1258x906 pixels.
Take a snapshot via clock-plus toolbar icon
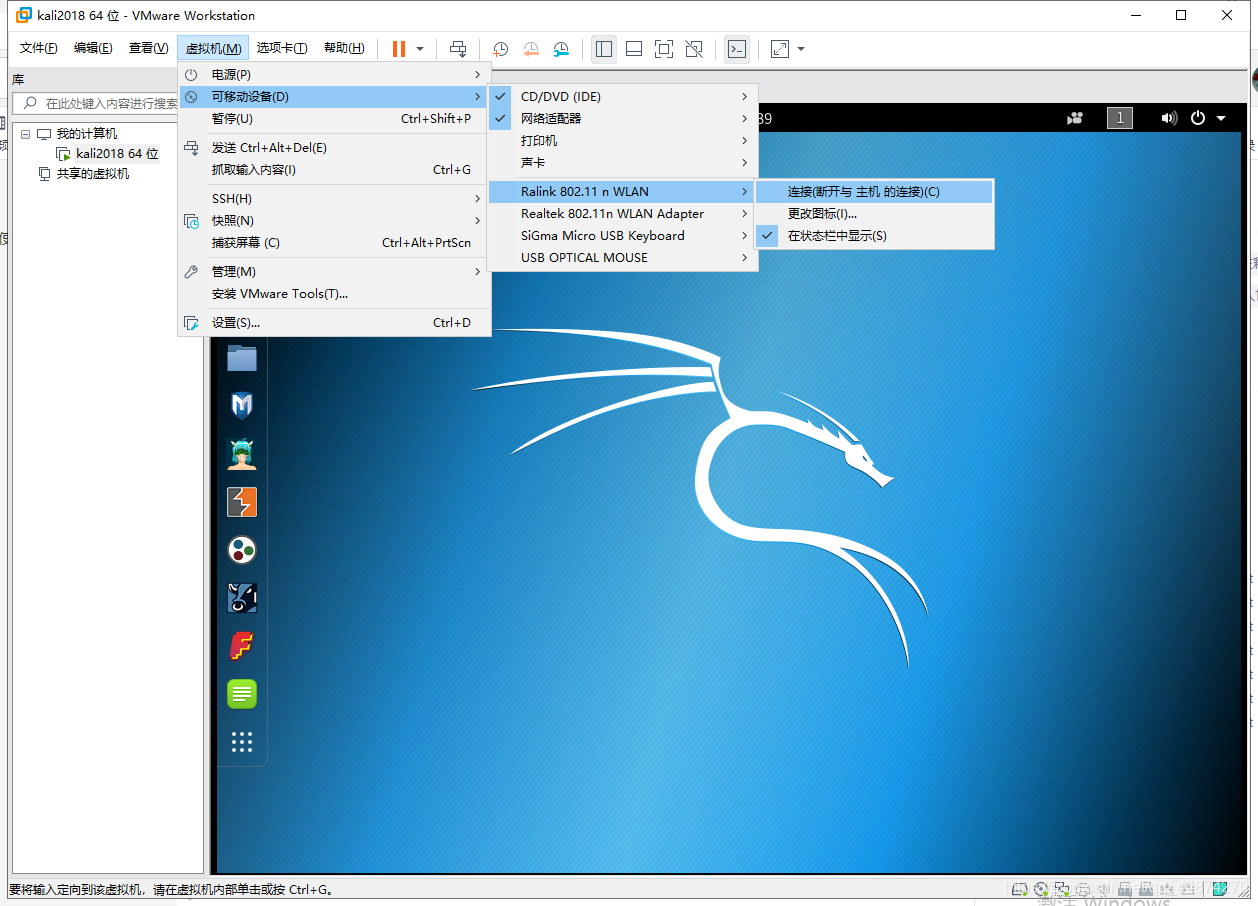tap(501, 49)
